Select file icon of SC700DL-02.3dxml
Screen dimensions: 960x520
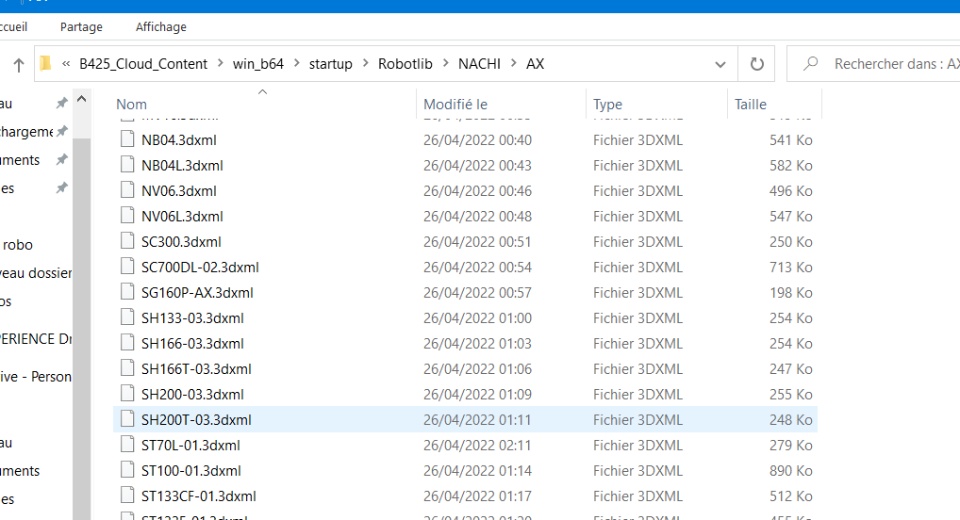click(127, 266)
